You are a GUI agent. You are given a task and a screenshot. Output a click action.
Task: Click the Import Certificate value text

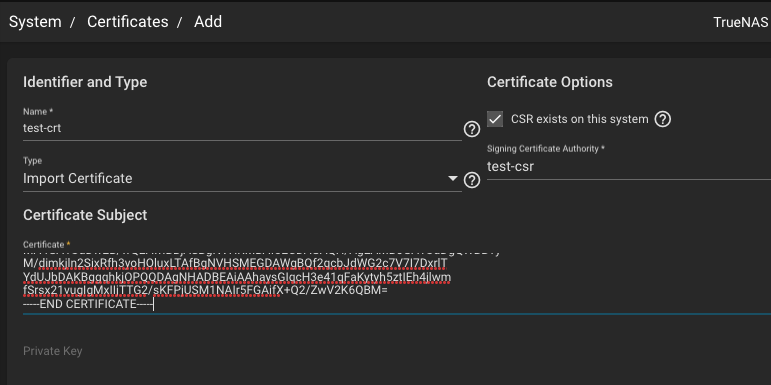pos(78,178)
